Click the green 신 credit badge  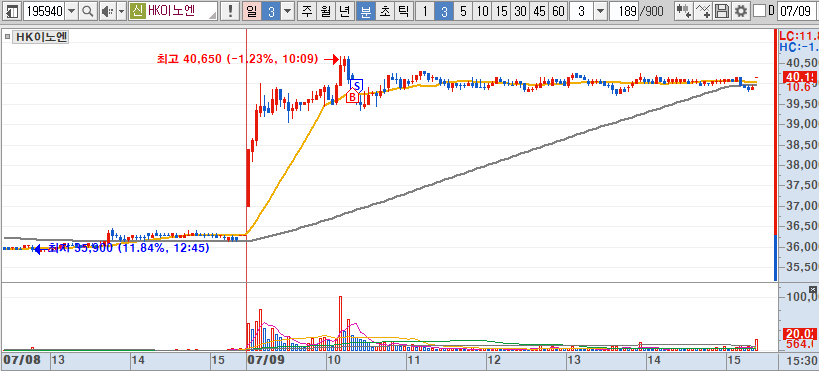137,11
